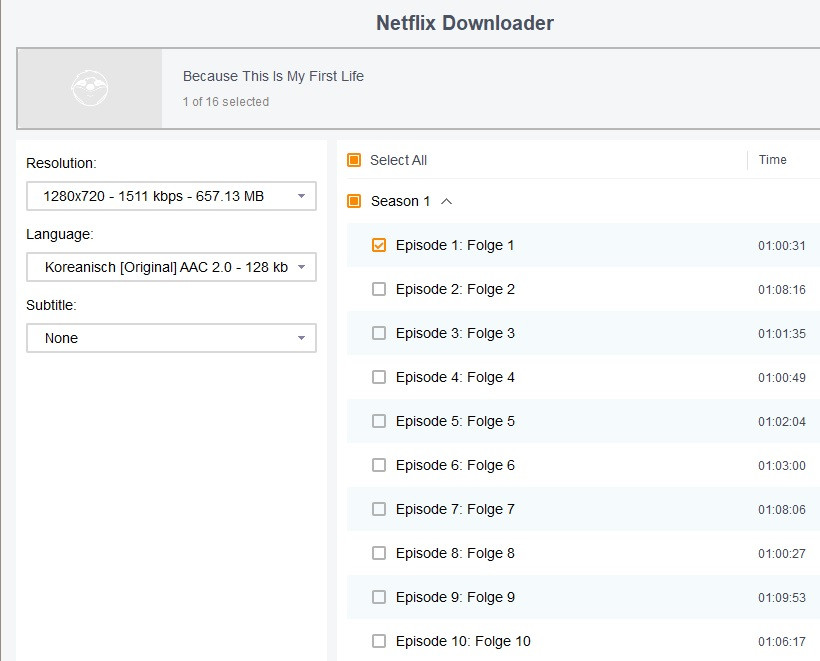Toggle the Select All checkbox
Screen dimensions: 820x661
coord(354,160)
